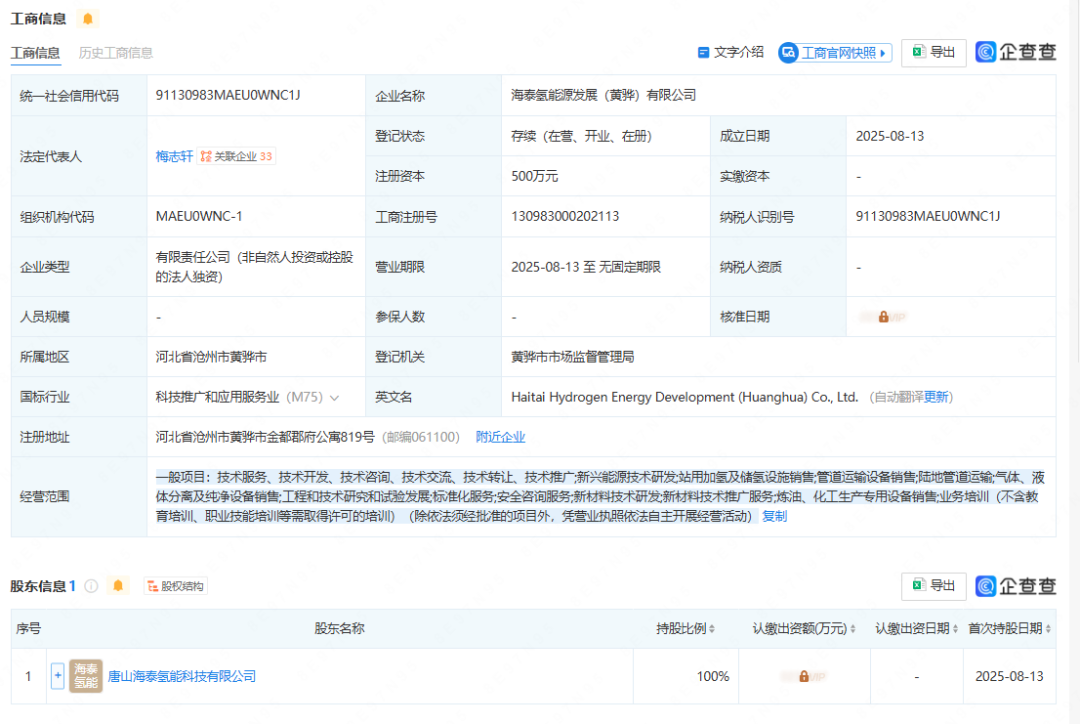Click registered capital value 500万元
Screen dimensions: 1080x724
(534, 176)
